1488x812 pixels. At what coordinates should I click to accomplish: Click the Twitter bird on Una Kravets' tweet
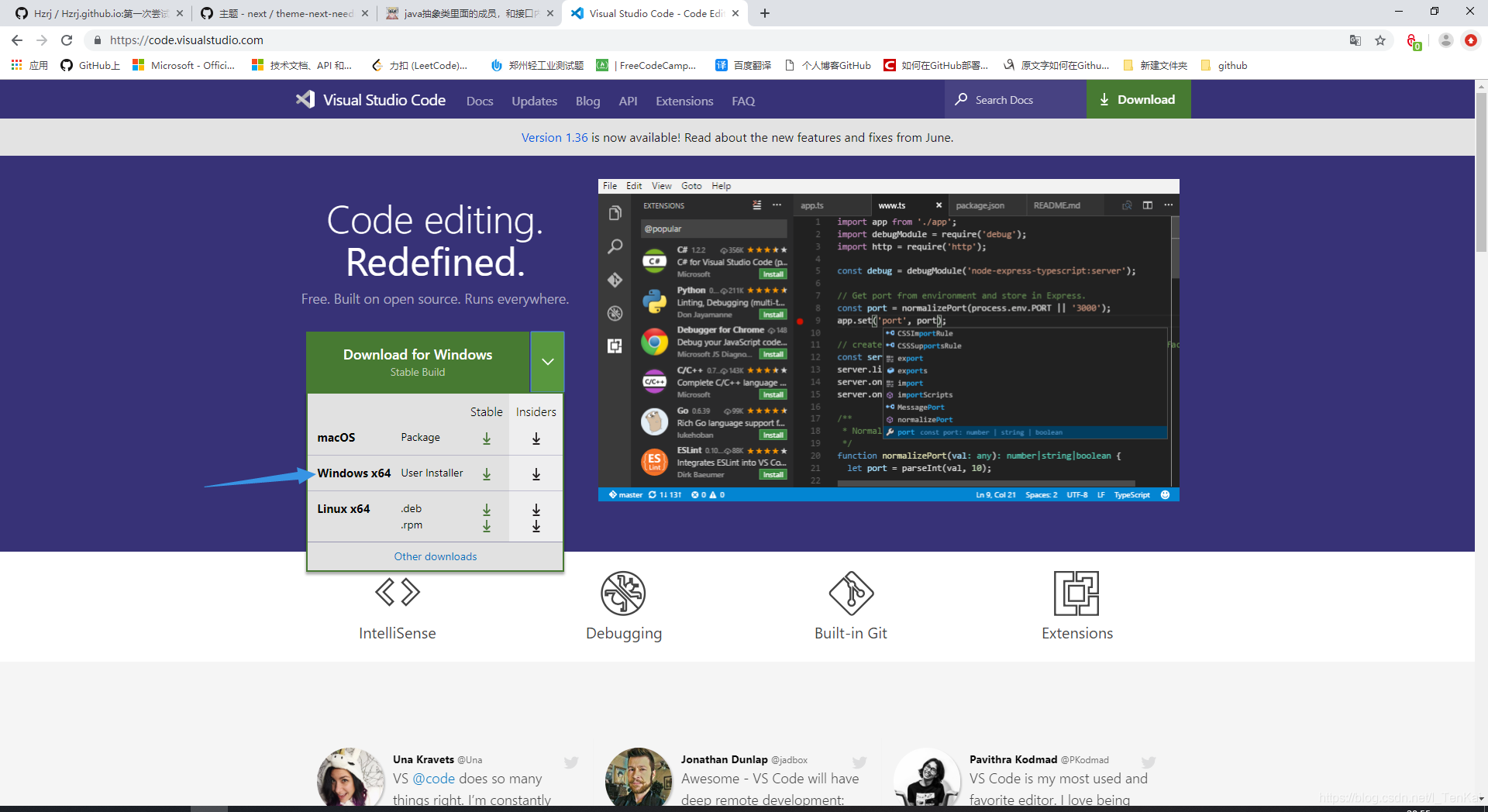(x=571, y=762)
